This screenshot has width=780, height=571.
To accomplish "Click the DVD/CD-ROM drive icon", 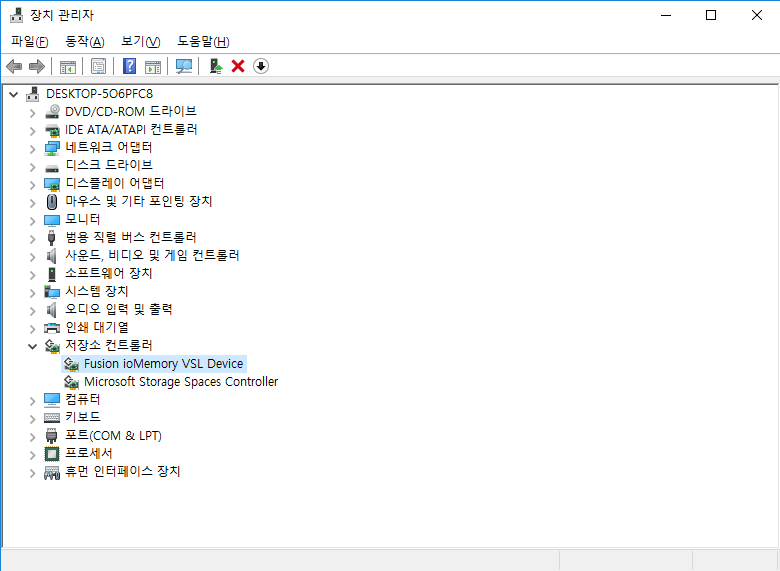I will pyautogui.click(x=52, y=112).
